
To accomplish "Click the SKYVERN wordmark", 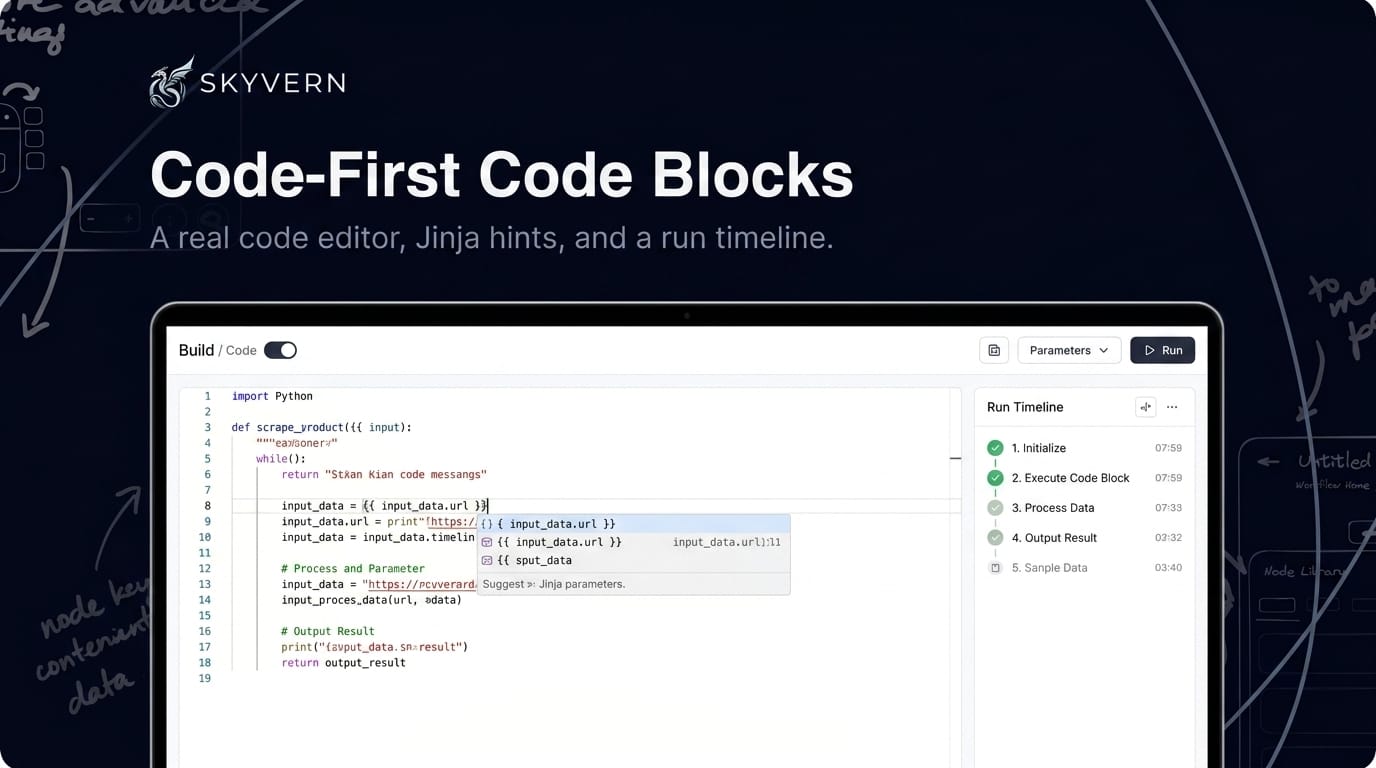I will tap(272, 83).
